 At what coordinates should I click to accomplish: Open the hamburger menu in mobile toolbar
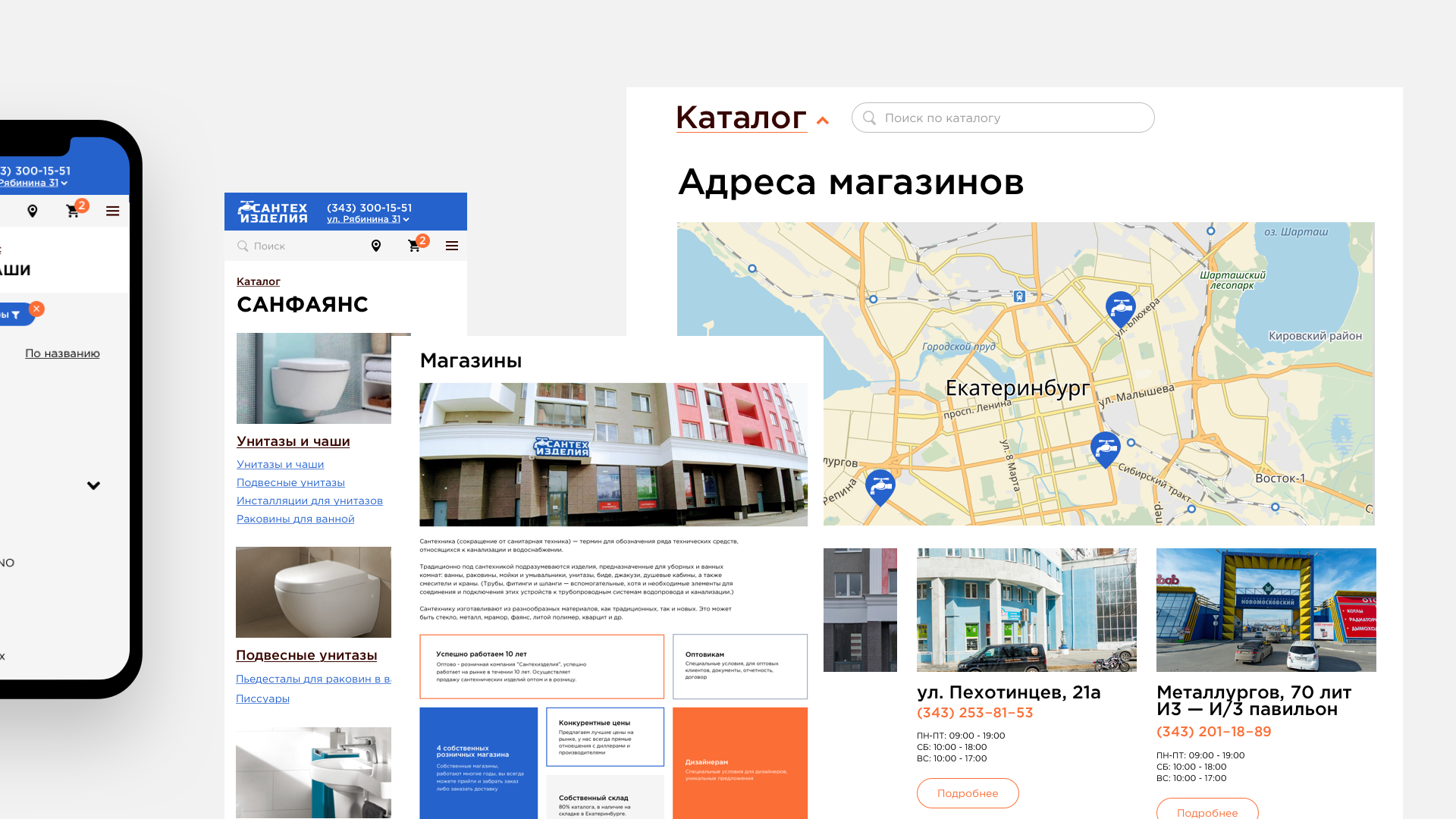[x=452, y=246]
